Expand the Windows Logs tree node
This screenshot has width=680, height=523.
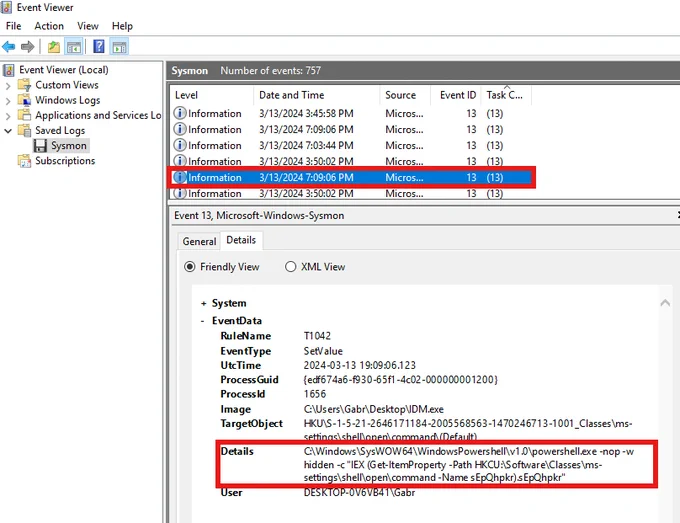[8, 101]
